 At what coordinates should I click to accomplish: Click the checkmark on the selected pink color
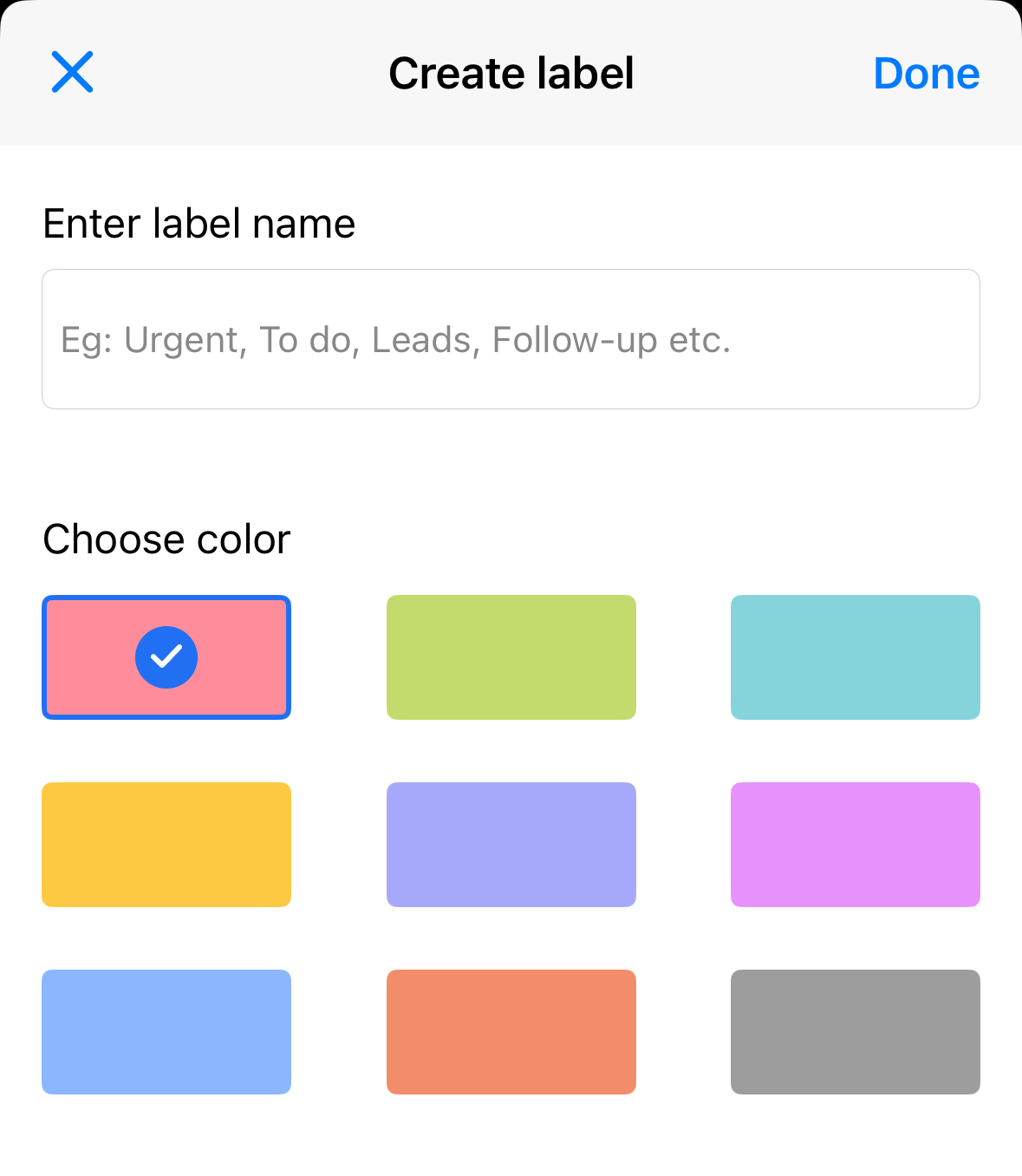coord(166,657)
